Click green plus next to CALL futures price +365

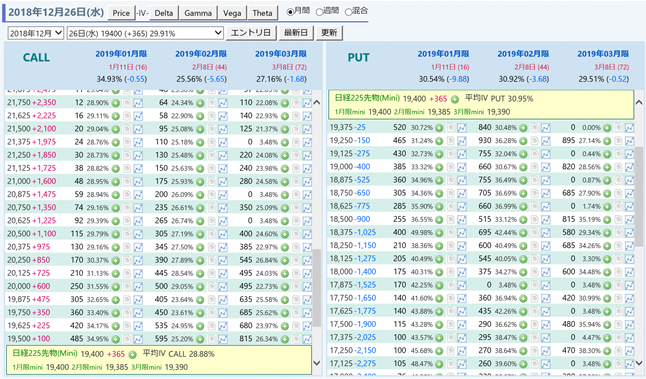pos(132,354)
